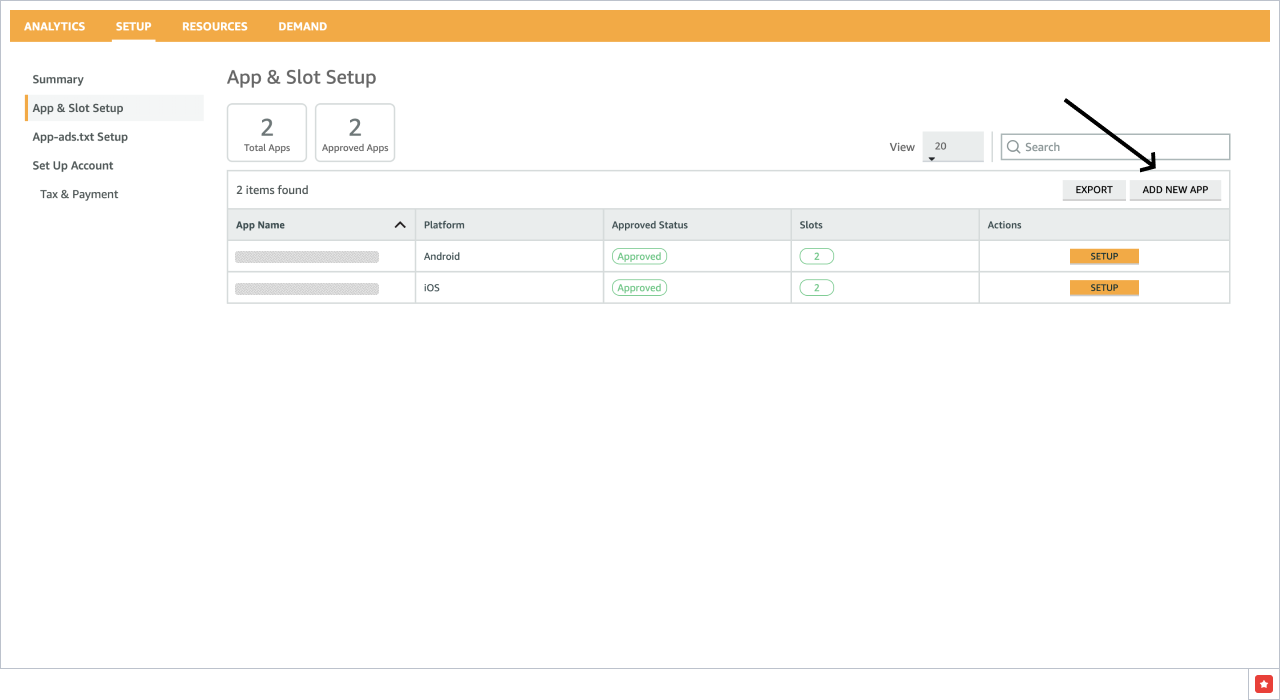Click the Android row slots badge
The image size is (1280, 700).
(x=816, y=257)
